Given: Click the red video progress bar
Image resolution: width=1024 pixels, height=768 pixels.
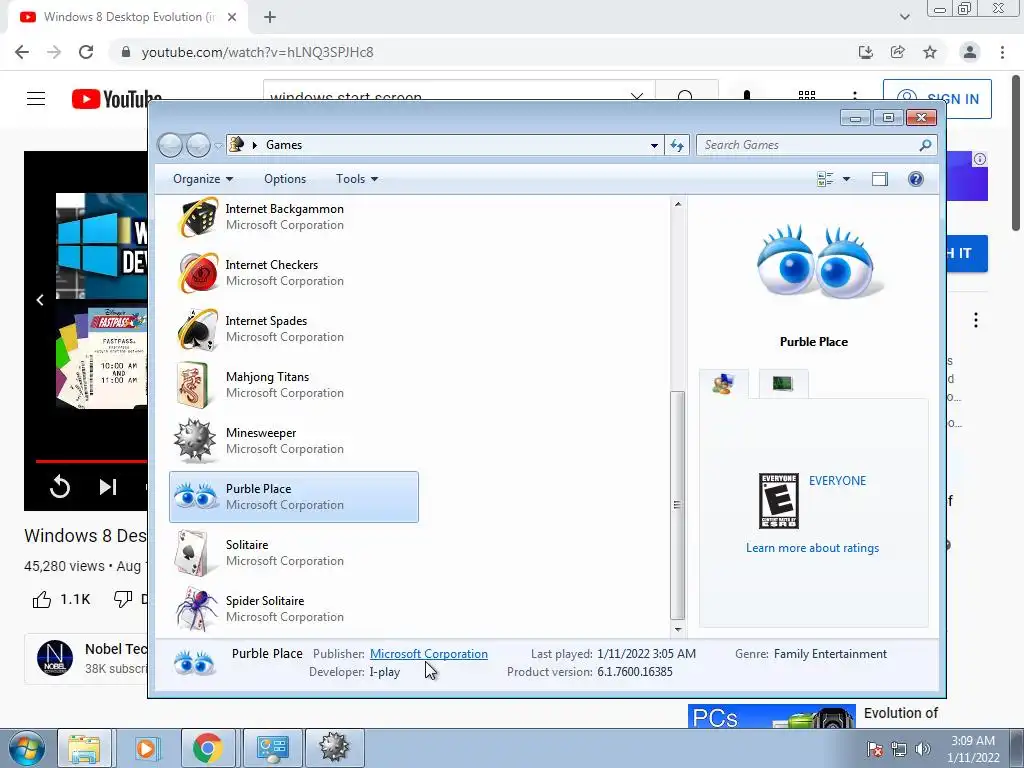Looking at the screenshot, I should click(91, 461).
